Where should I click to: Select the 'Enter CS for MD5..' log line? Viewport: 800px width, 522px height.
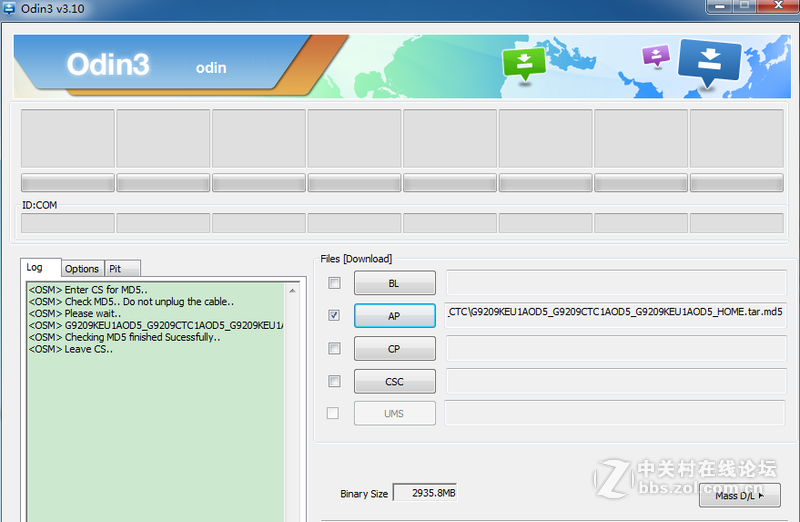88,290
